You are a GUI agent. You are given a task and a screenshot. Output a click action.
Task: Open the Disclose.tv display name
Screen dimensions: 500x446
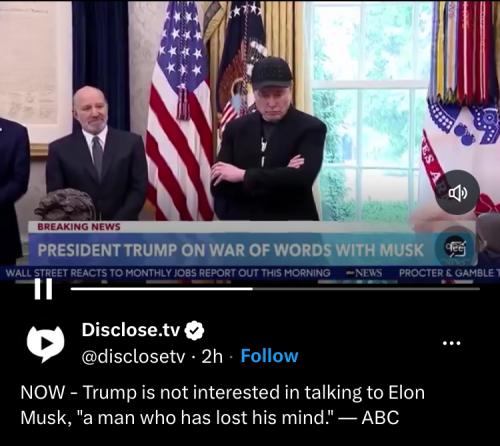click(131, 330)
